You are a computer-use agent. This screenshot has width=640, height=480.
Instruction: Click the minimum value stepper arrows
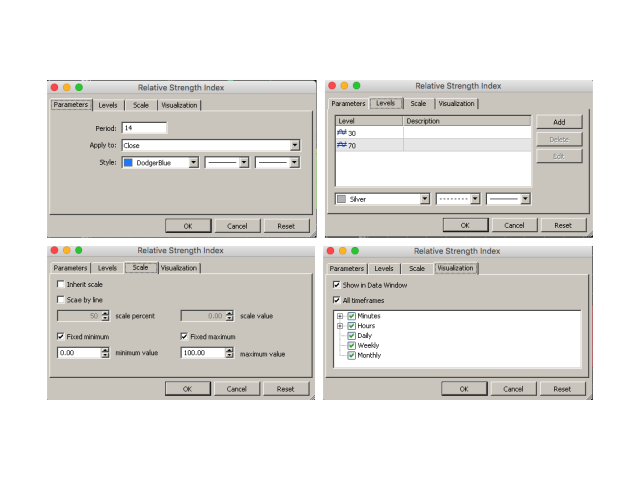105,353
